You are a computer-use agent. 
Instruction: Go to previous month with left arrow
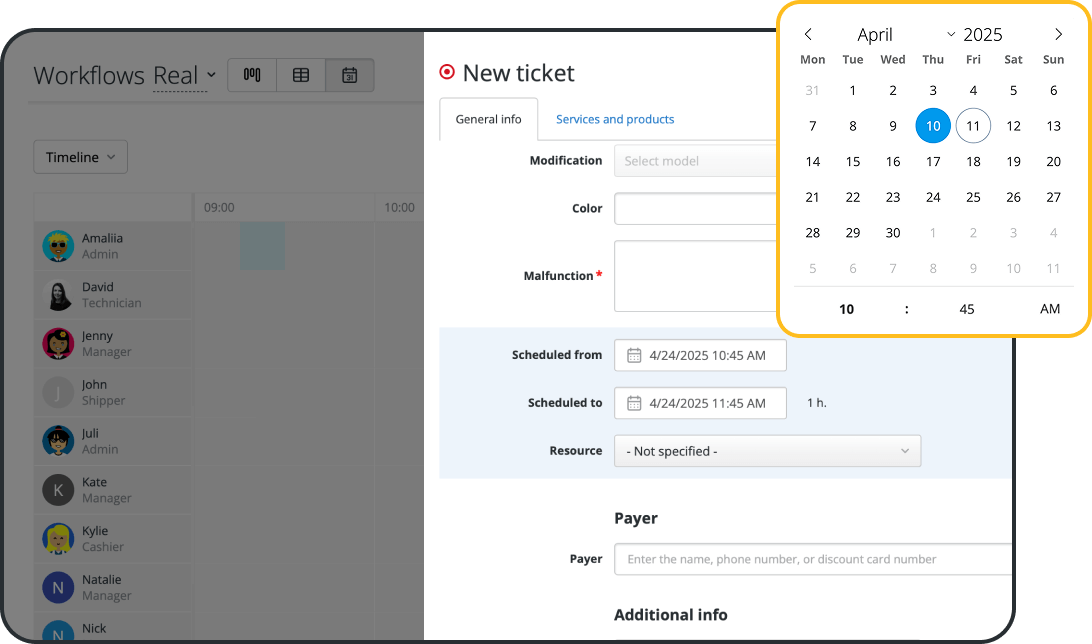[808, 33]
